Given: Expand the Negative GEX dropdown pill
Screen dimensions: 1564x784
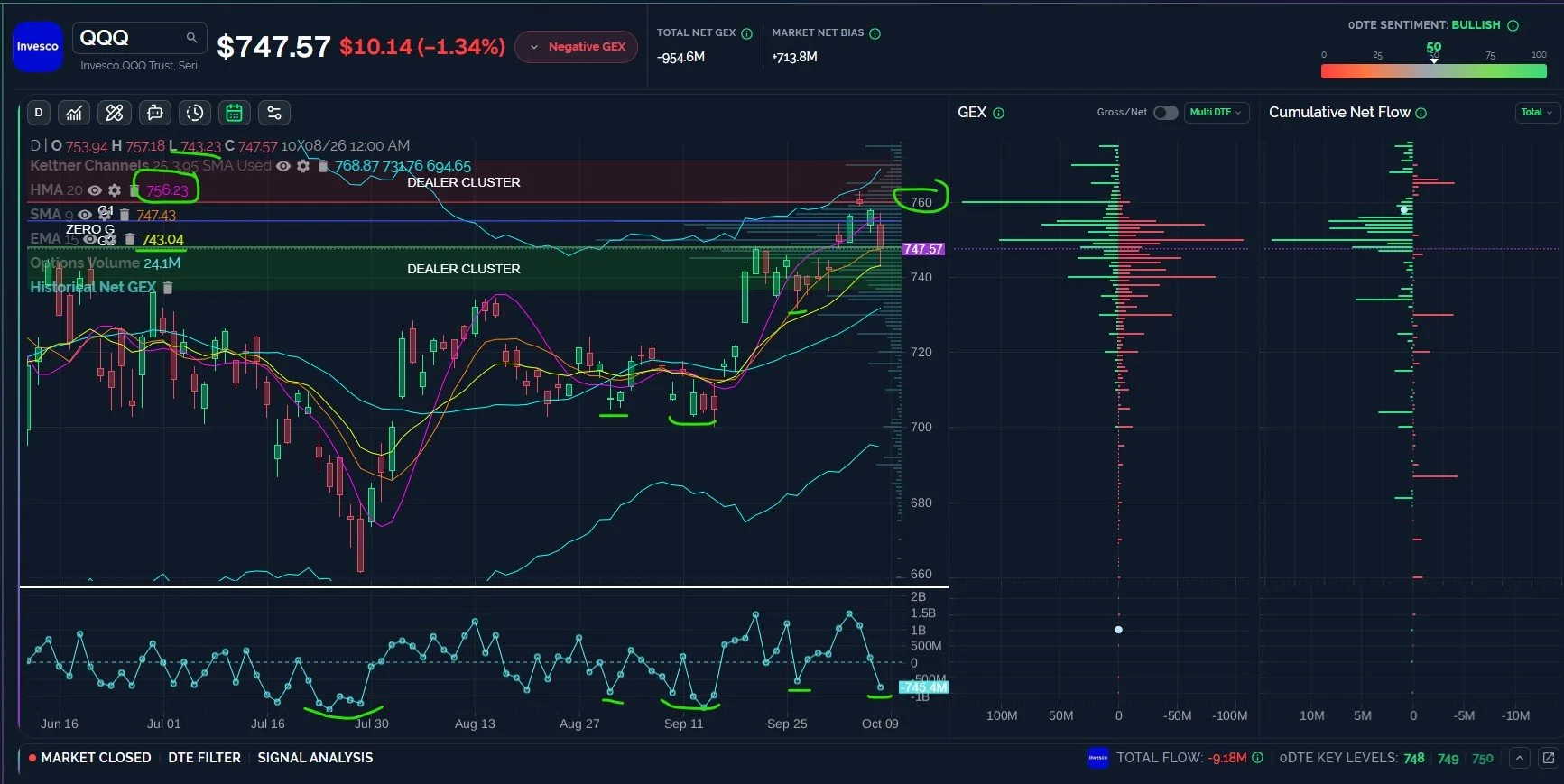Looking at the screenshot, I should click(577, 47).
